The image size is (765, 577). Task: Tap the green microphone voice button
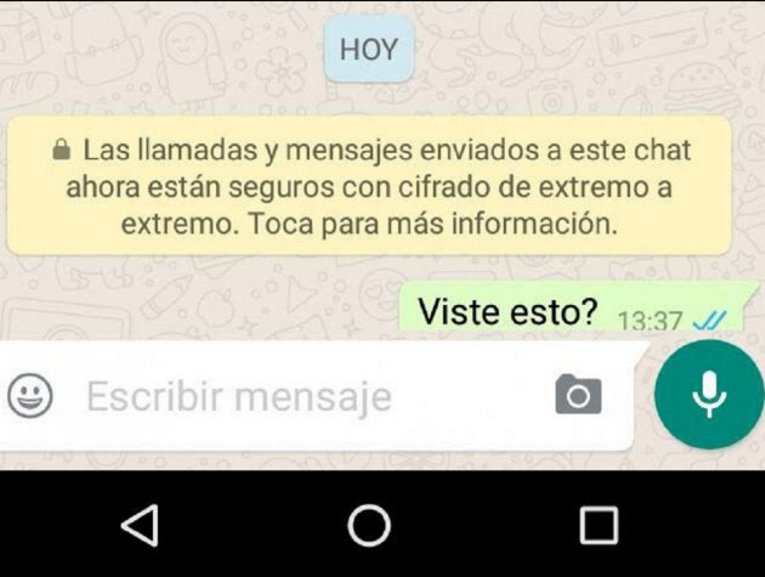[x=708, y=394]
